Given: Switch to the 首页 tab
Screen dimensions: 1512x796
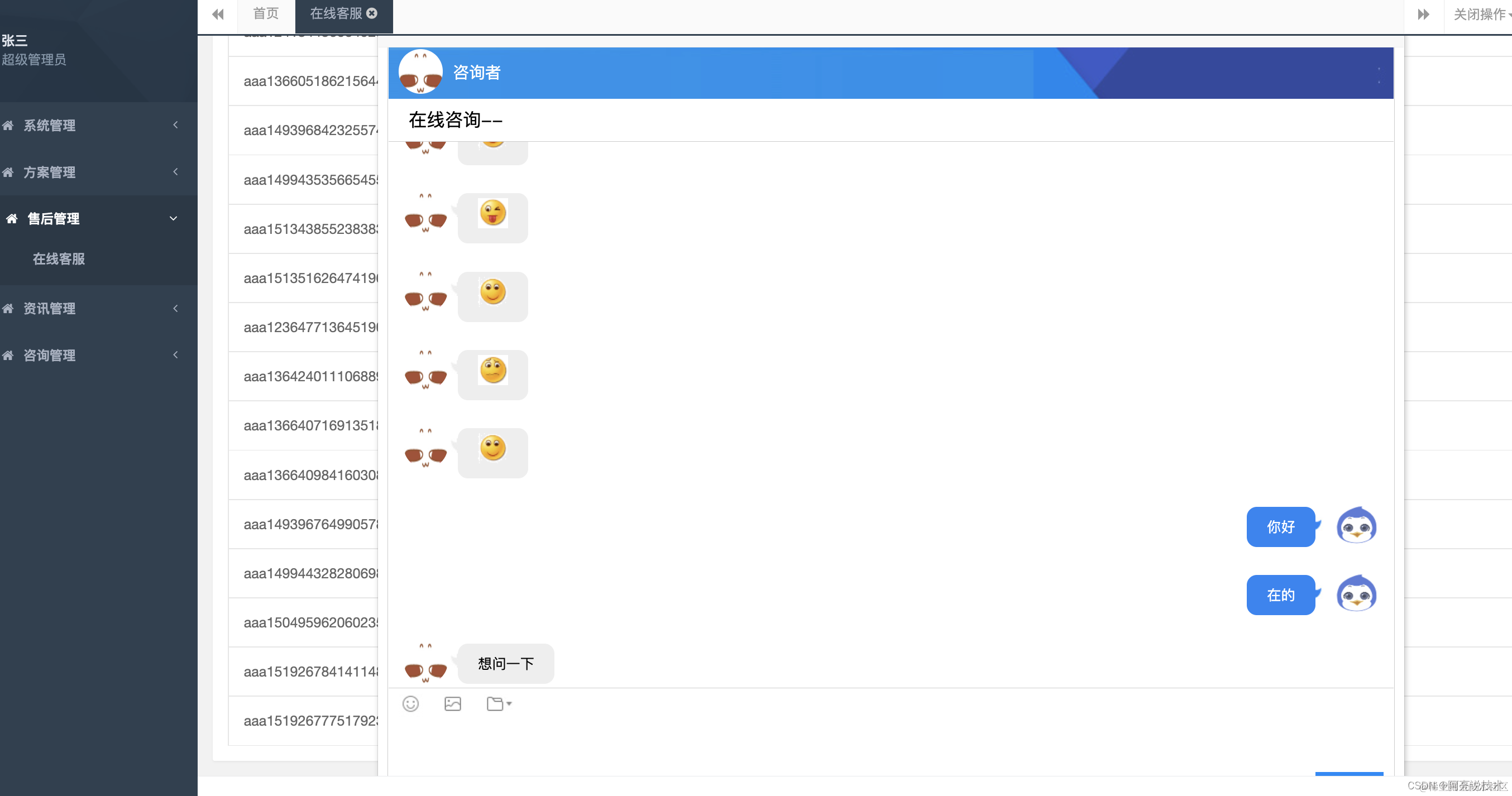Looking at the screenshot, I should click(x=265, y=13).
